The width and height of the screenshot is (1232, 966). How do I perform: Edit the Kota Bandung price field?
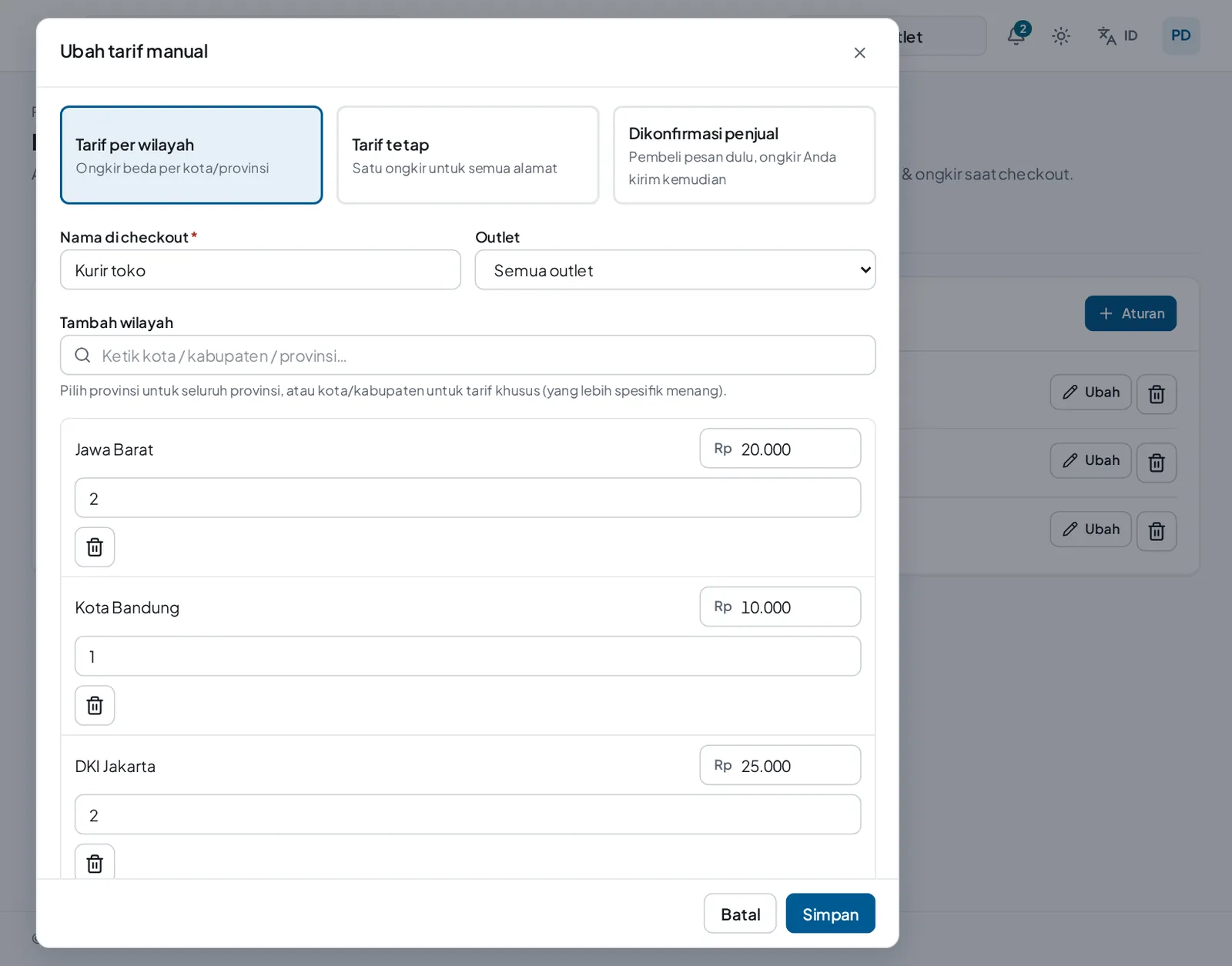point(780,607)
